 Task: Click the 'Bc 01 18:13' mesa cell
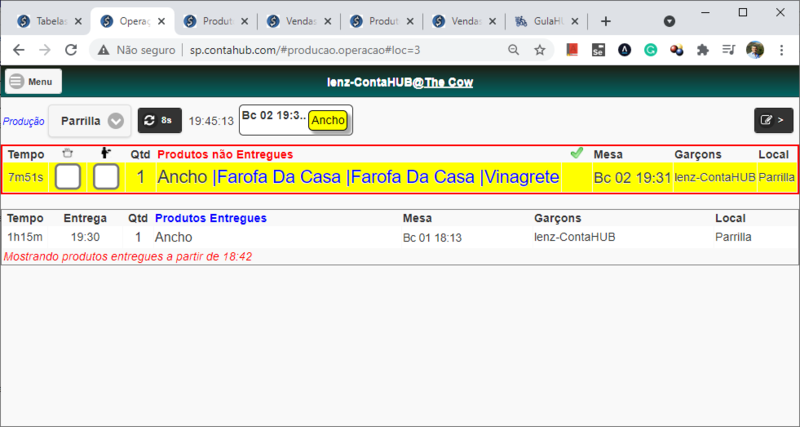(x=432, y=238)
